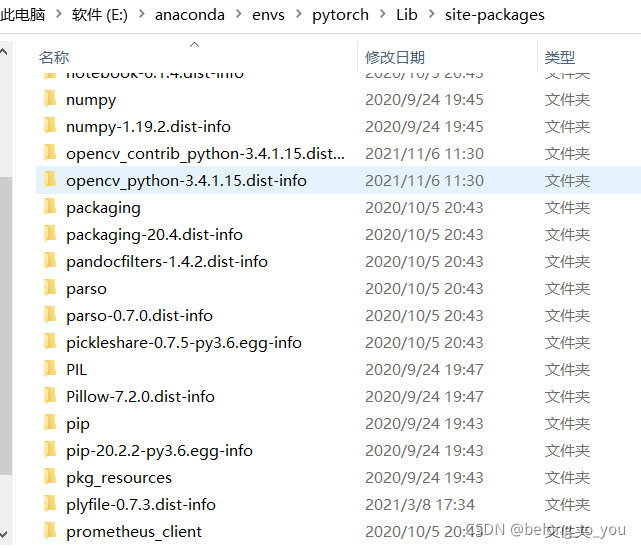This screenshot has width=641, height=548.
Task: Sort by the 名称 column header
Action: pos(54,57)
